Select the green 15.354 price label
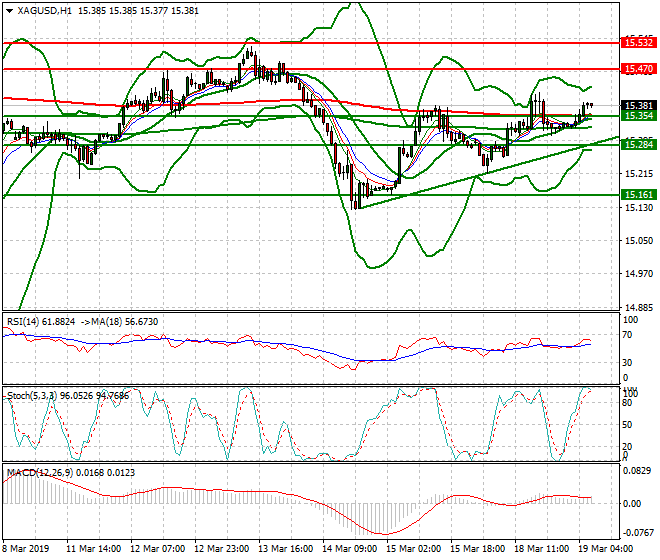Viewport: 660px width, 560px height. [x=638, y=116]
